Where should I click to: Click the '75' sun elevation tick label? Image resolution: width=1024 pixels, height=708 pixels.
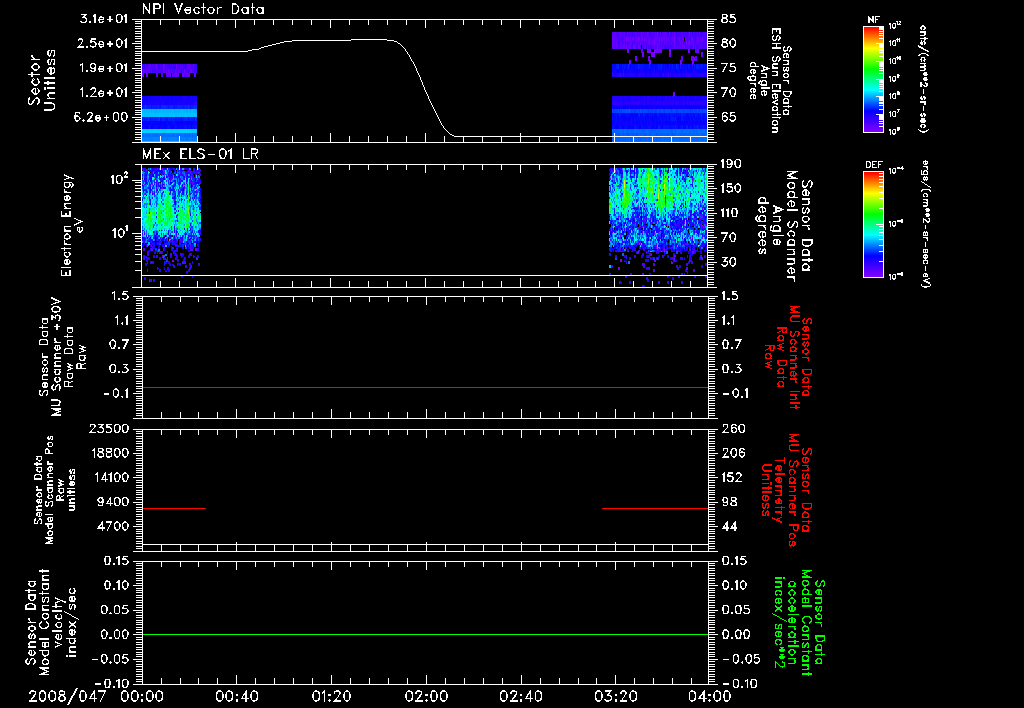729,68
